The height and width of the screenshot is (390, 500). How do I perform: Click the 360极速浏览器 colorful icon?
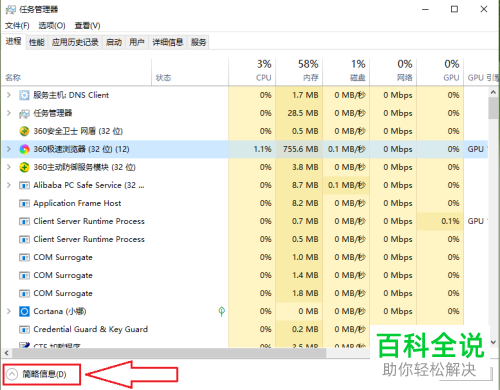tap(24, 149)
